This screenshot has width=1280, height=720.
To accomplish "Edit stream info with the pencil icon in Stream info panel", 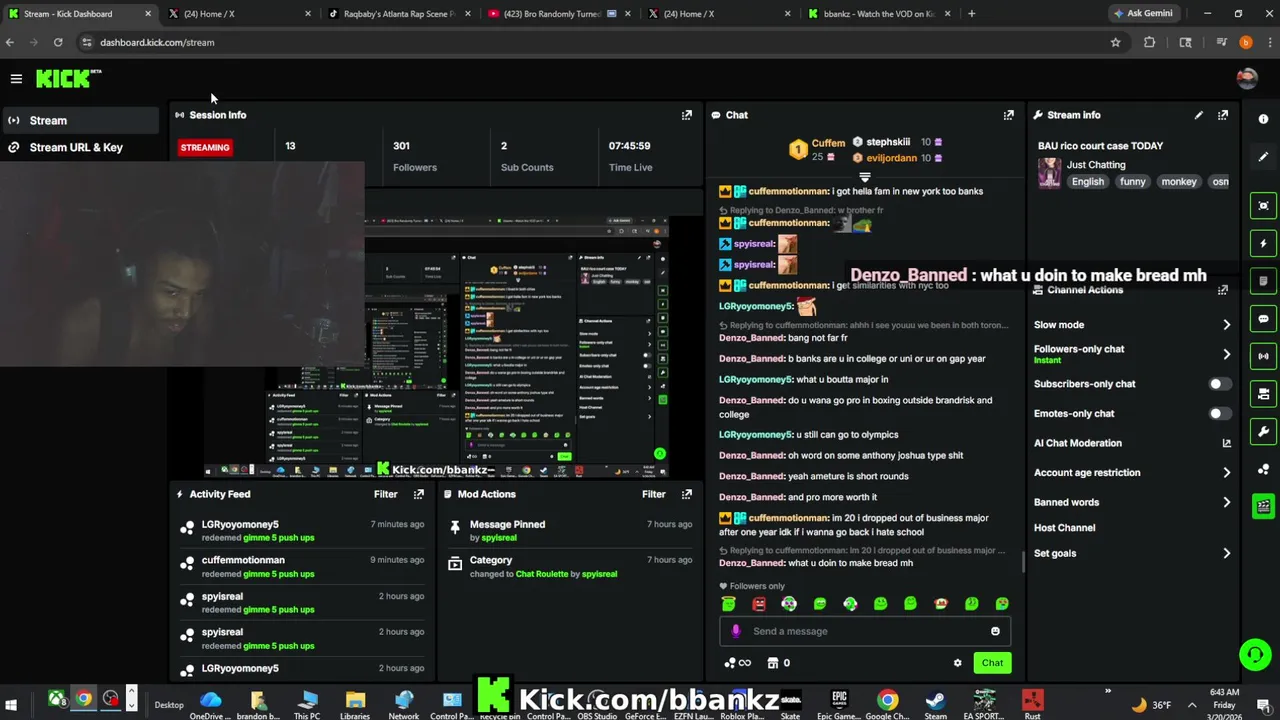I will (1198, 115).
